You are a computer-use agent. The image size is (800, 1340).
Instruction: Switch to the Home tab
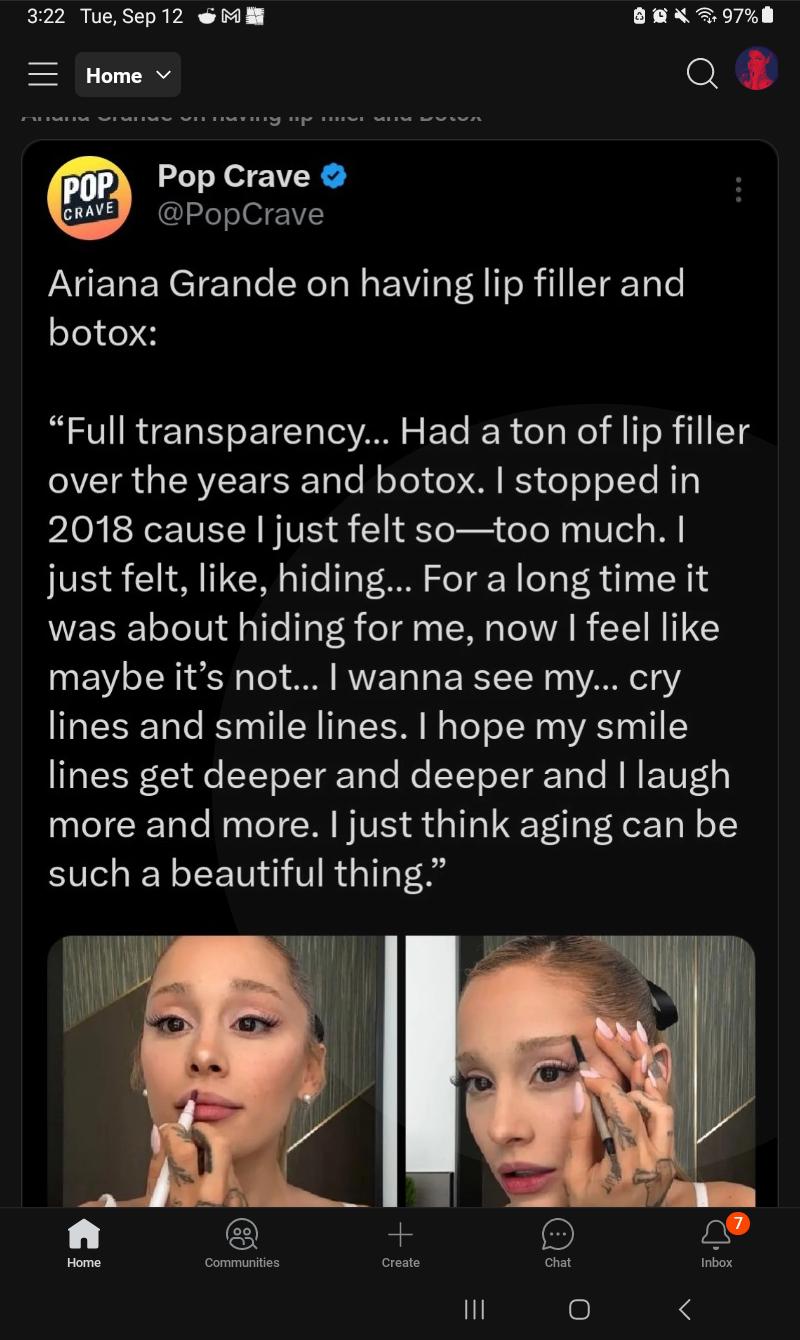[x=84, y=1243]
